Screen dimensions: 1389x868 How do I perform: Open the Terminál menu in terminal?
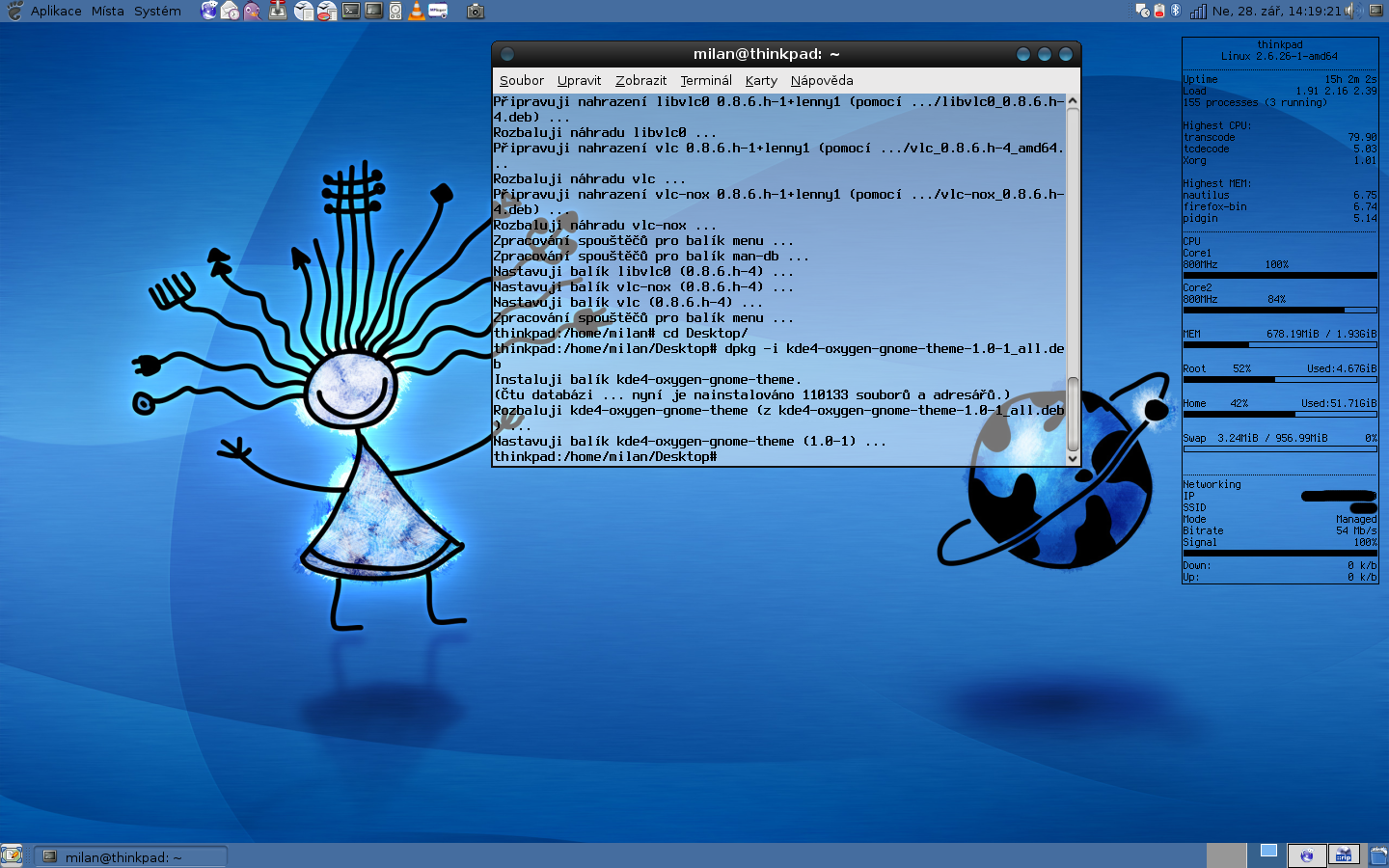[705, 80]
